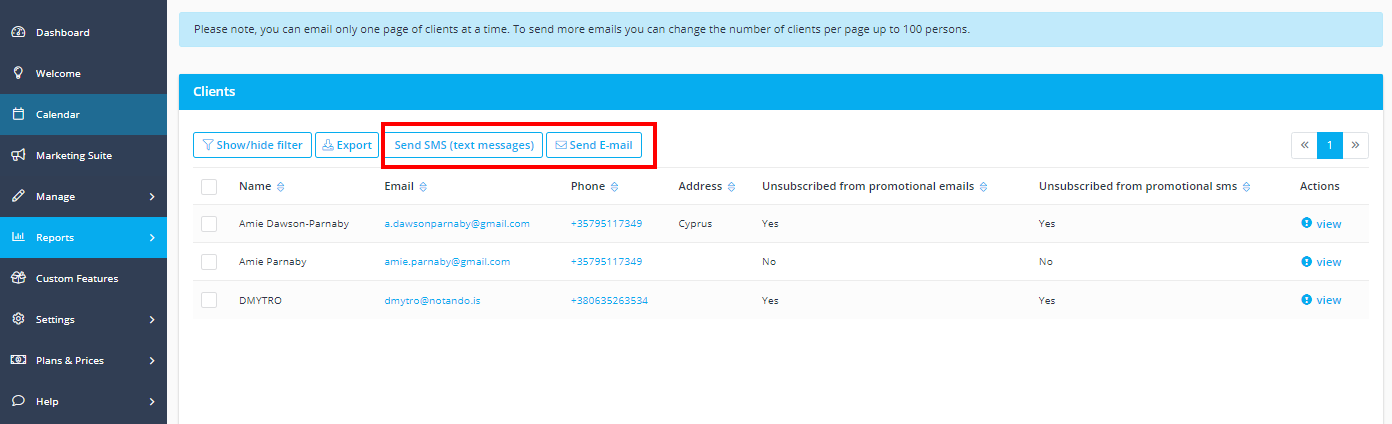
Task: Open view action for Amie Parnaby
Action: click(1321, 262)
